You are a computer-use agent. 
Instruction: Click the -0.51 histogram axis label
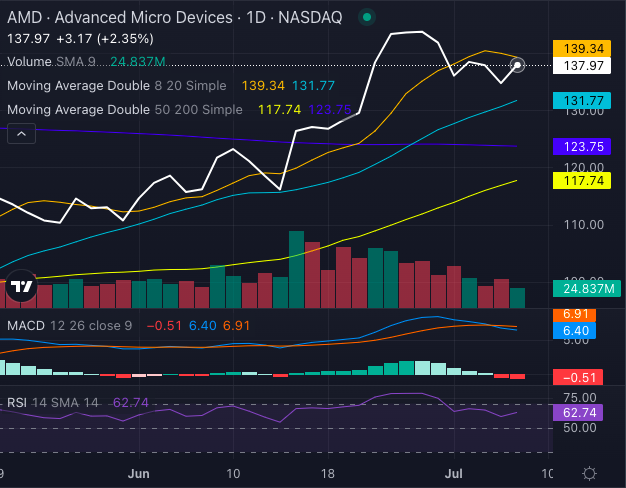[578, 377]
